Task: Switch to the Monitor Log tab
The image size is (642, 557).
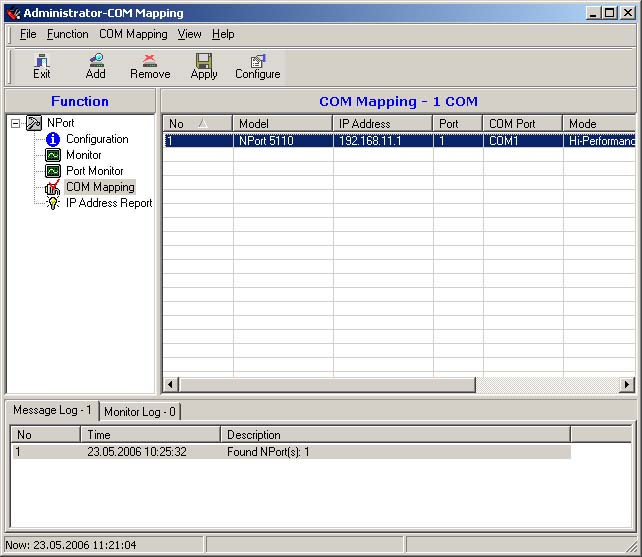Action: (140, 412)
